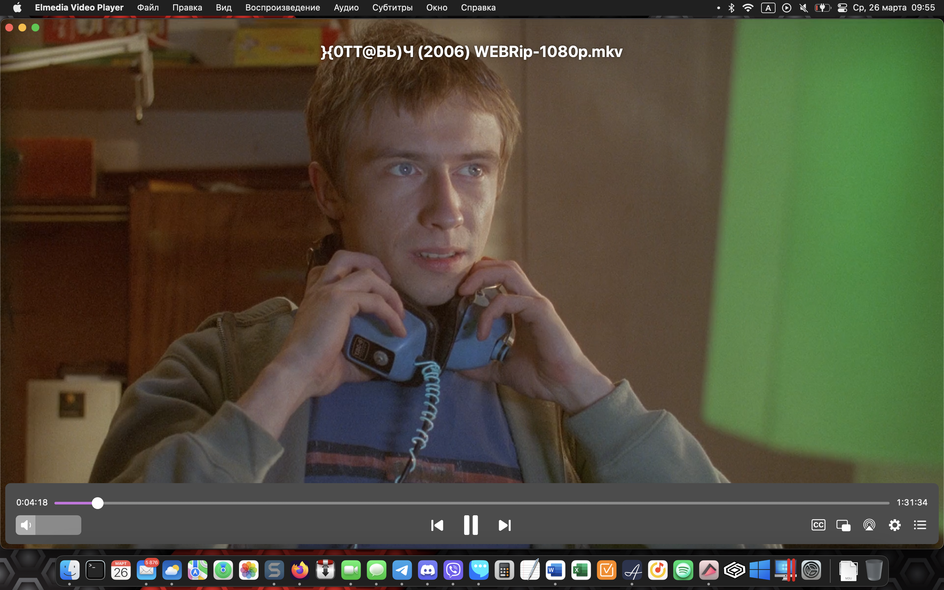The height and width of the screenshot is (590, 944).
Task: Open the subtitles CC menu
Action: pos(818,525)
